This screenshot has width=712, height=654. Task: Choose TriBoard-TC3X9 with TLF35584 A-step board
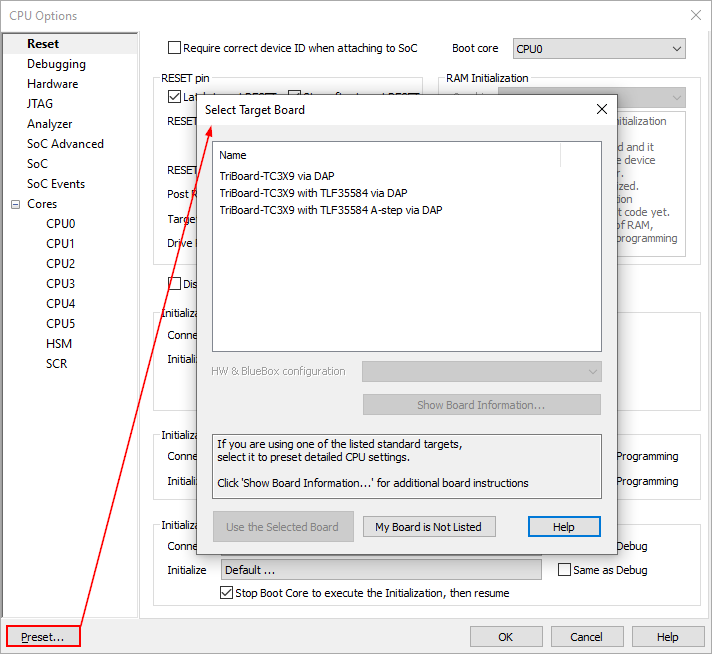point(330,210)
